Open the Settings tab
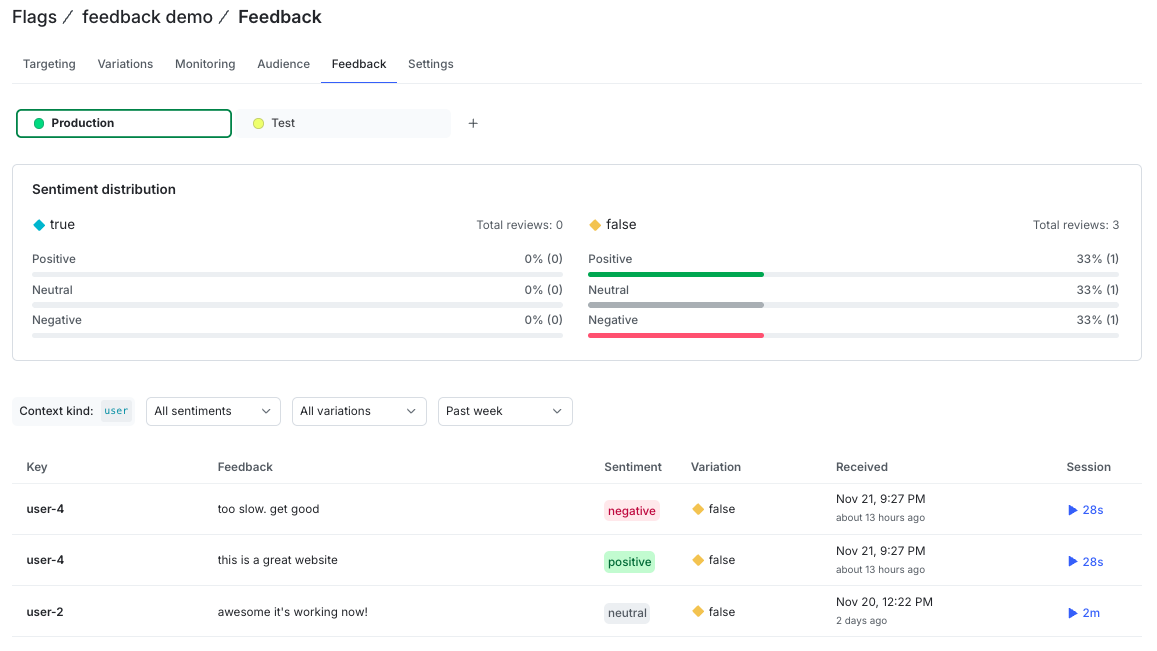 [430, 64]
